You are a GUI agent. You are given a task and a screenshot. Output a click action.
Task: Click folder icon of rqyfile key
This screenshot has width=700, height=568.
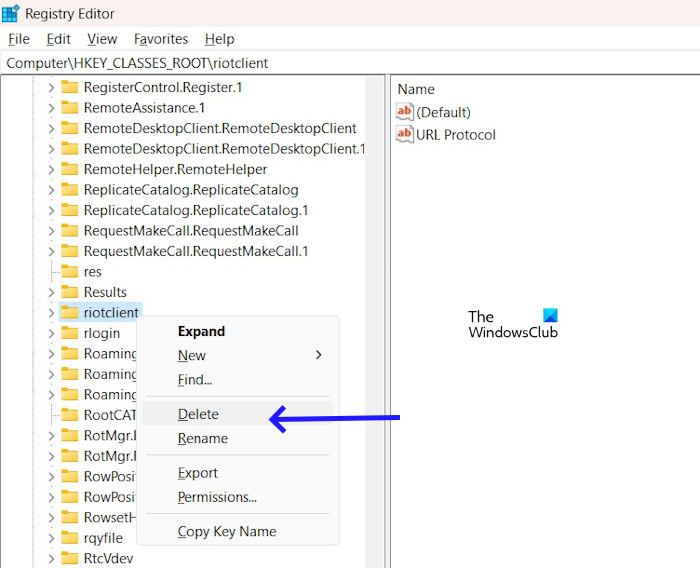(x=70, y=537)
